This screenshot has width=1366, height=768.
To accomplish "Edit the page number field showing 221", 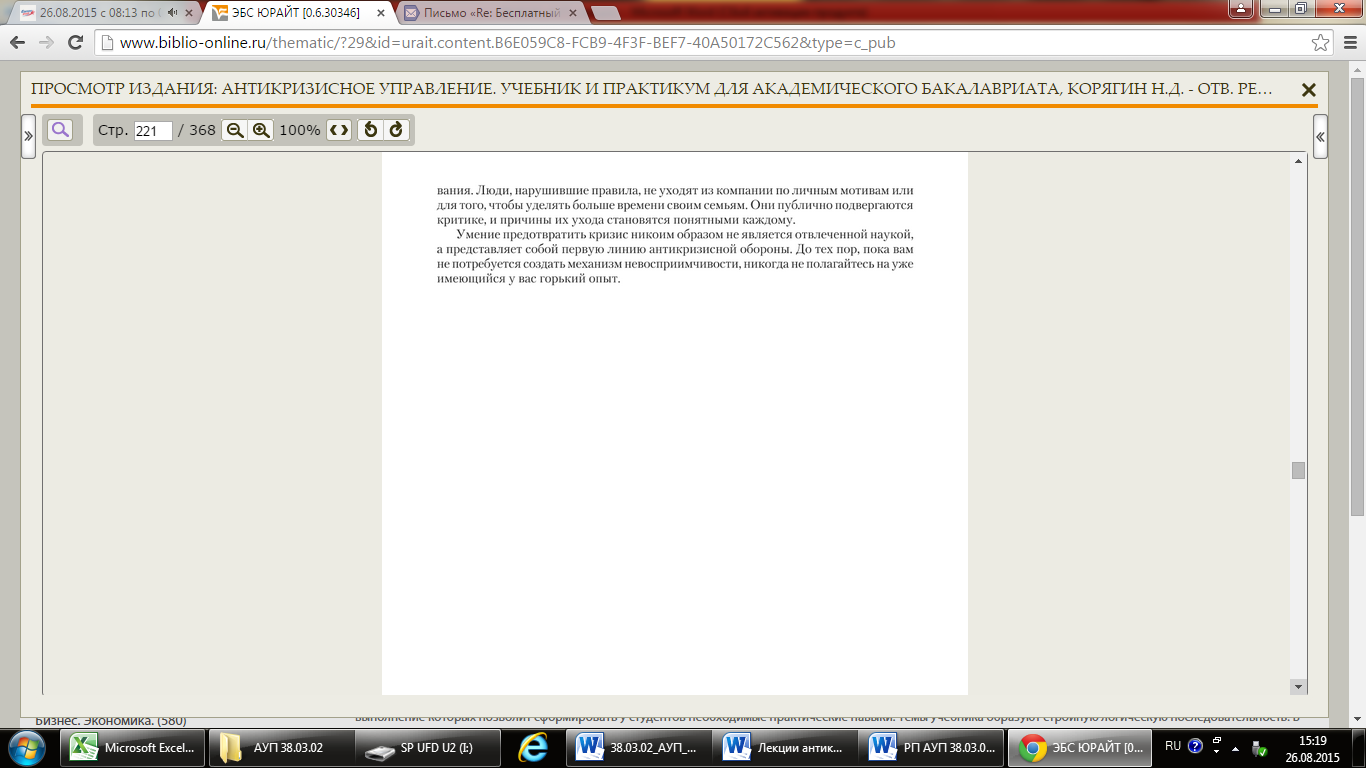I will [x=153, y=131].
